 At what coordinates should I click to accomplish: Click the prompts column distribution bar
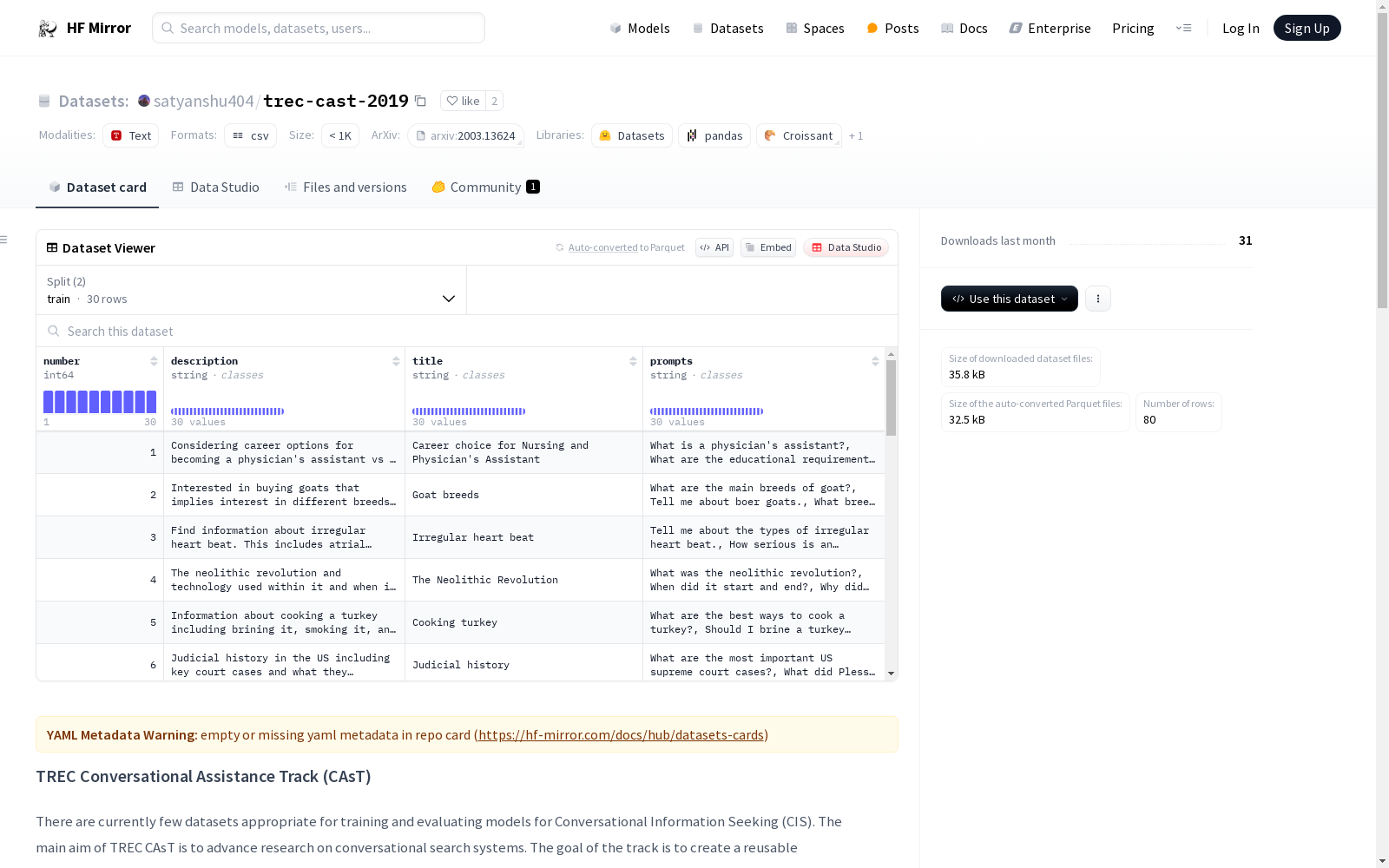click(707, 411)
